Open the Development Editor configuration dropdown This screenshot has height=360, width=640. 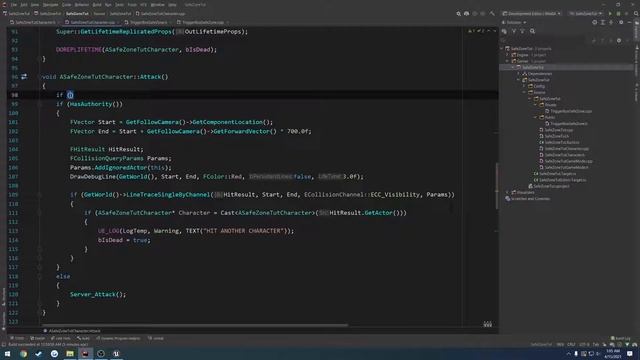coord(531,13)
